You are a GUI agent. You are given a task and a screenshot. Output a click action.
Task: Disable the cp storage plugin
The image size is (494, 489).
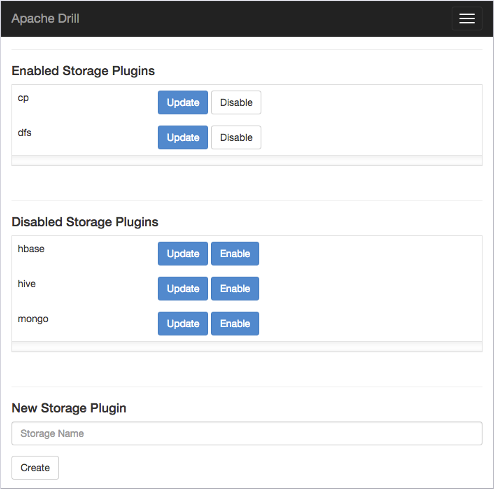tap(236, 102)
